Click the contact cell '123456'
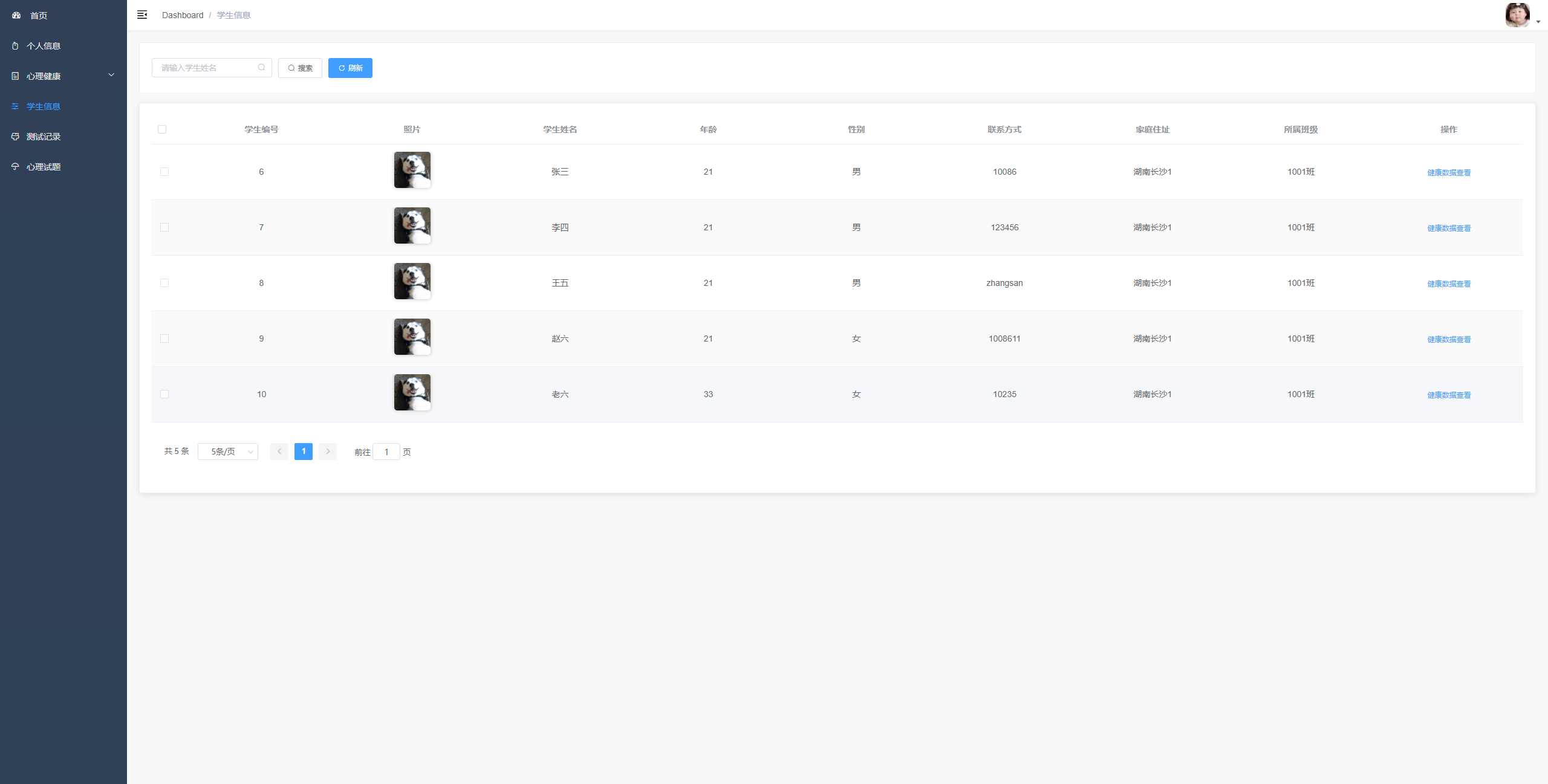This screenshot has width=1548, height=784. (1004, 227)
